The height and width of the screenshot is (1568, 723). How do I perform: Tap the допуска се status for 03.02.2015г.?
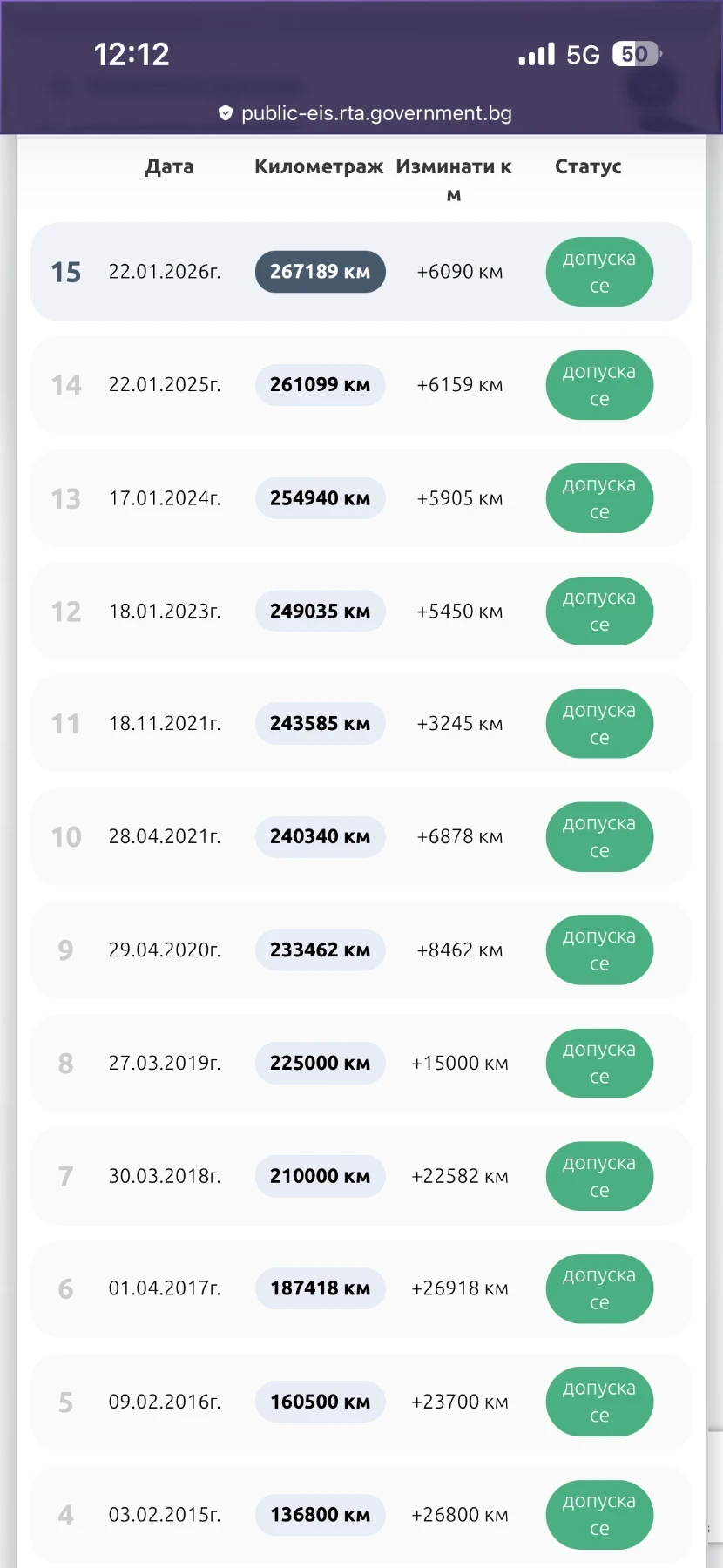pos(599,1515)
